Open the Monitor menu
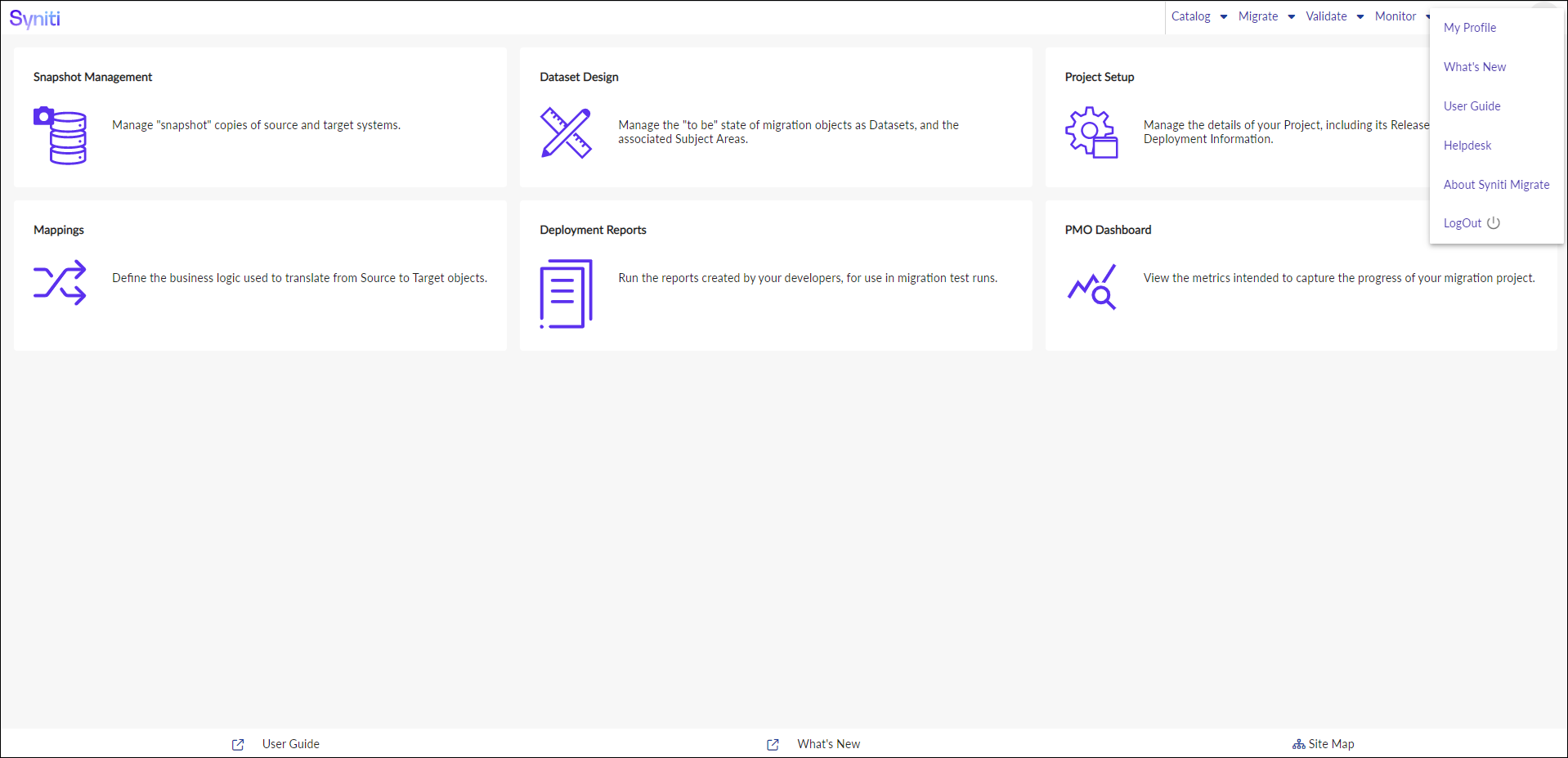 click(1396, 16)
